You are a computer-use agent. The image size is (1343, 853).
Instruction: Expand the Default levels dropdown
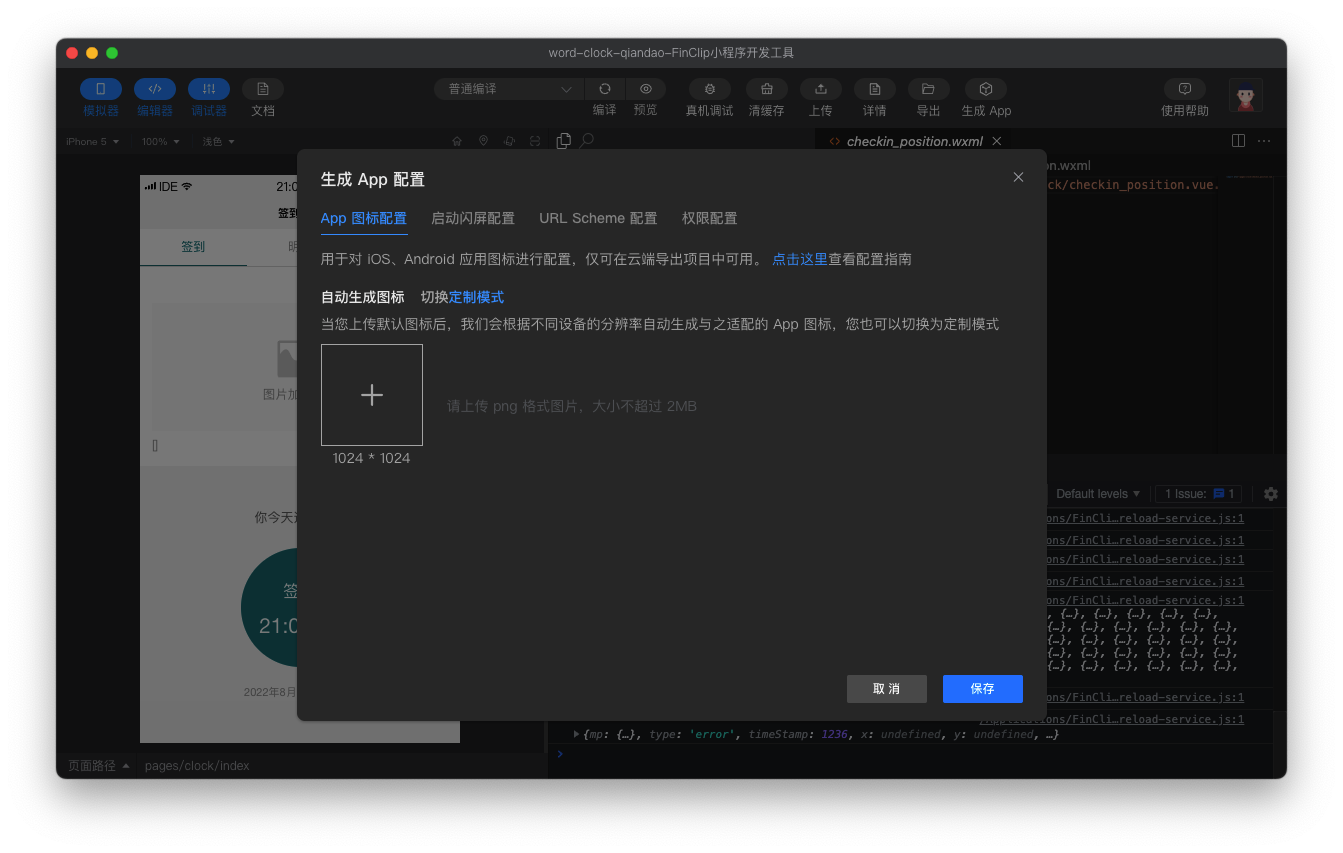click(x=1097, y=494)
